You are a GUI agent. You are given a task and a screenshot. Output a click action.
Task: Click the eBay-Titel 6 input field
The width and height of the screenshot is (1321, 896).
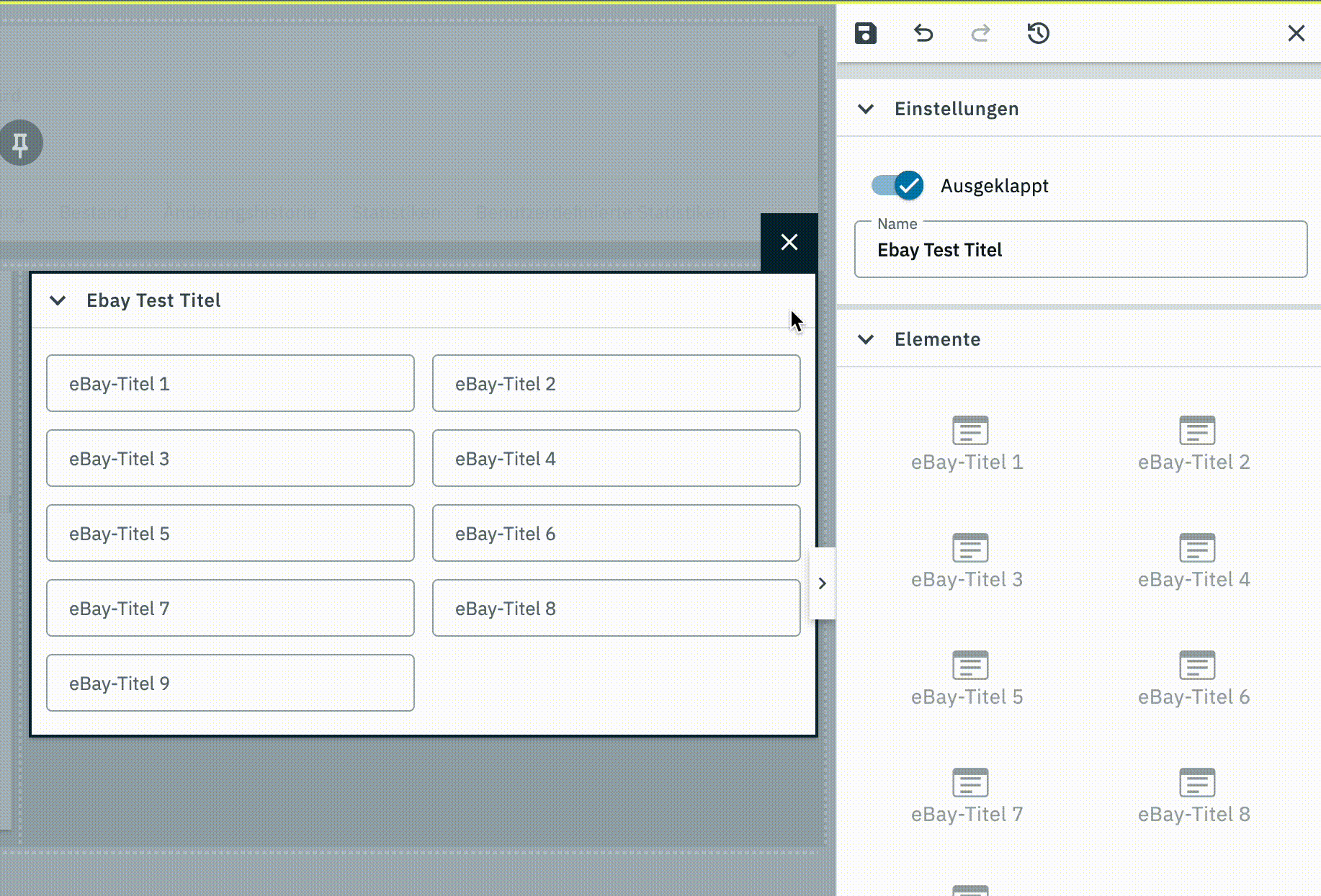coord(616,533)
